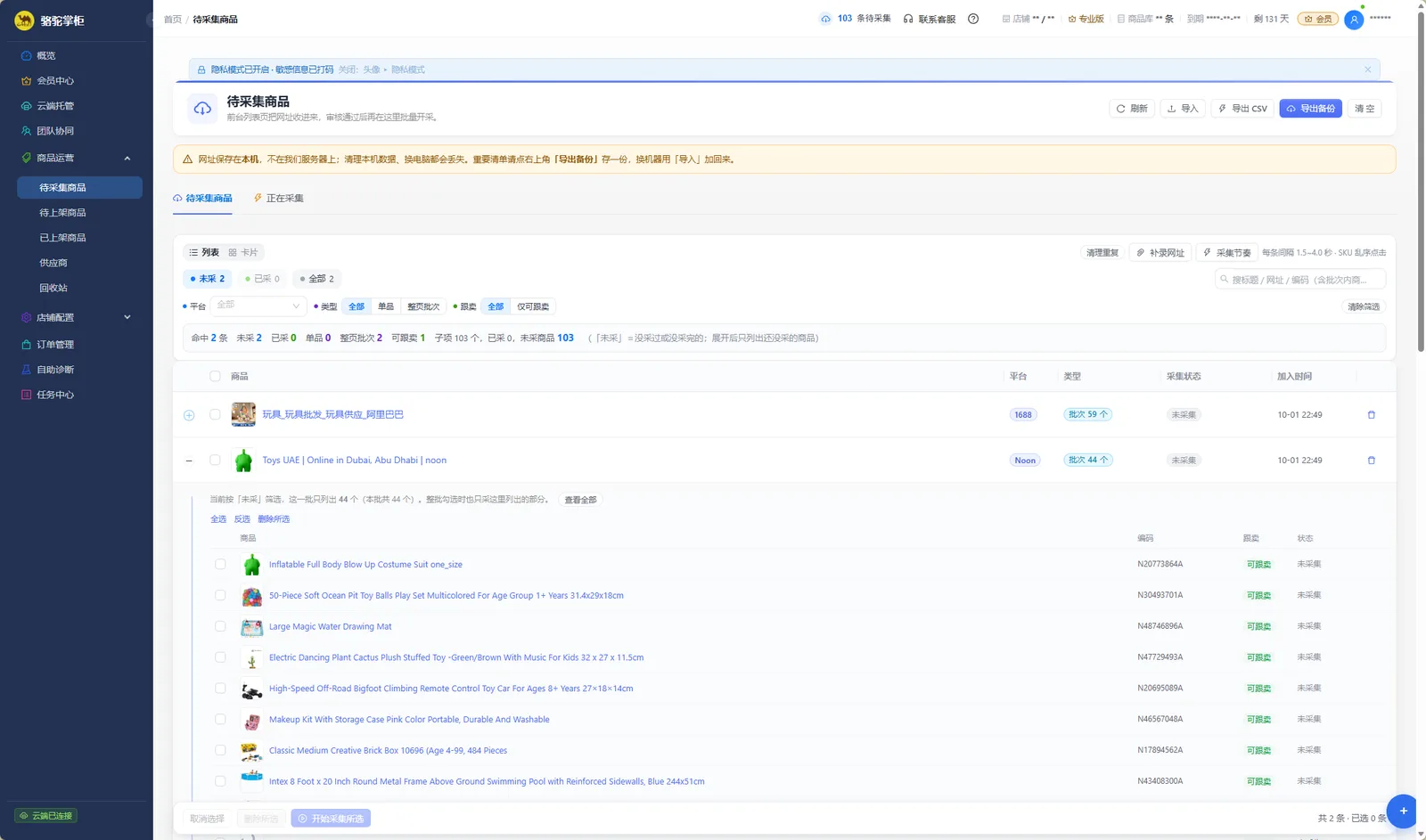The width and height of the screenshot is (1426, 840).
Task: Delete the 玩具_玩具批发 row via trash icon
Action: pos(1371,415)
